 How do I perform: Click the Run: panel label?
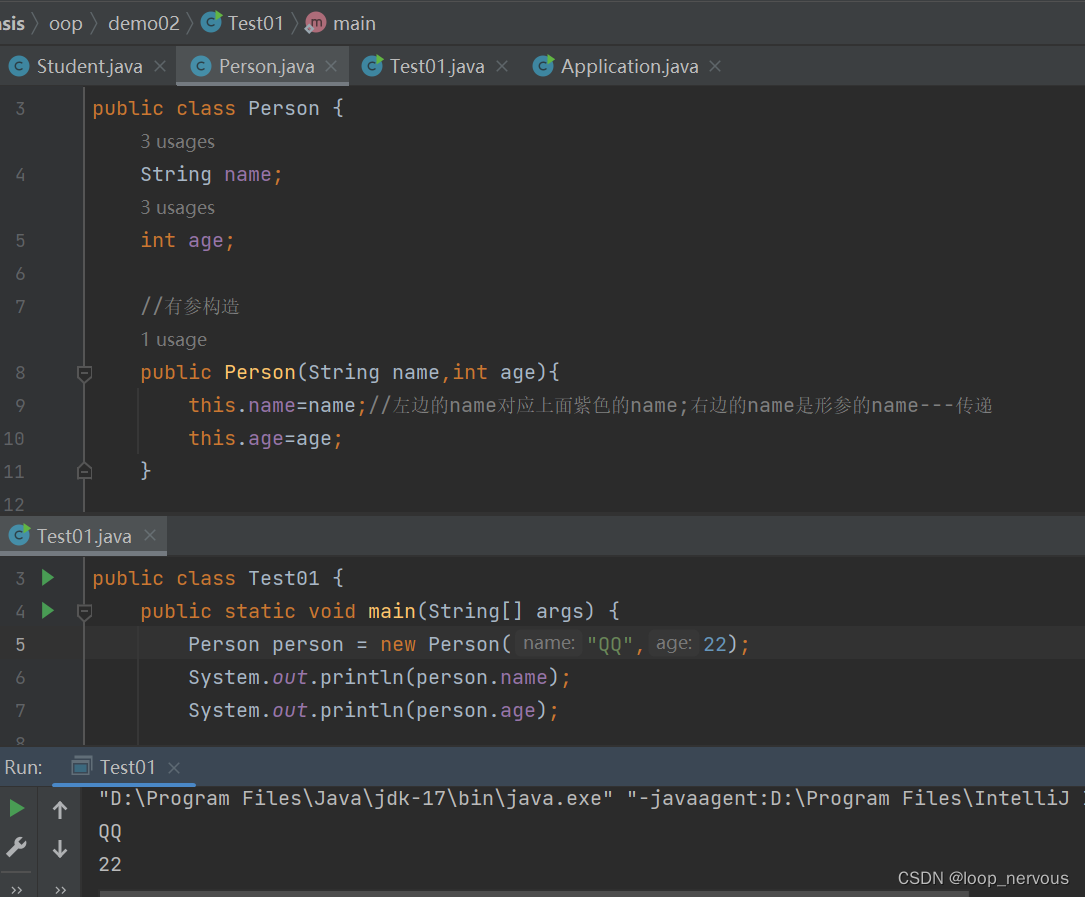coord(24,768)
